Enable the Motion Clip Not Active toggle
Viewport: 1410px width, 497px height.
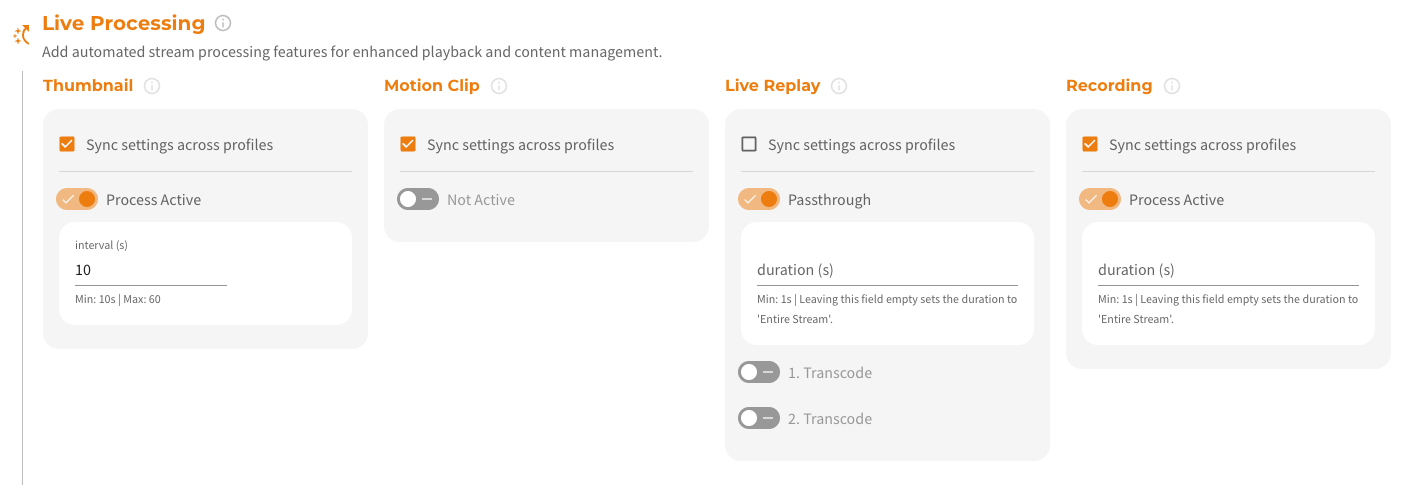pos(418,199)
